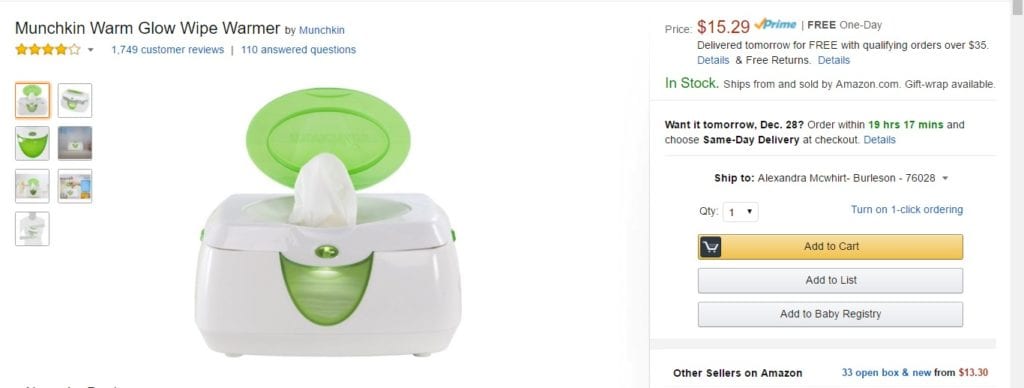This screenshot has height=388, width=1024.
Task: Open 1,749 customer reviews link
Action: (167, 50)
